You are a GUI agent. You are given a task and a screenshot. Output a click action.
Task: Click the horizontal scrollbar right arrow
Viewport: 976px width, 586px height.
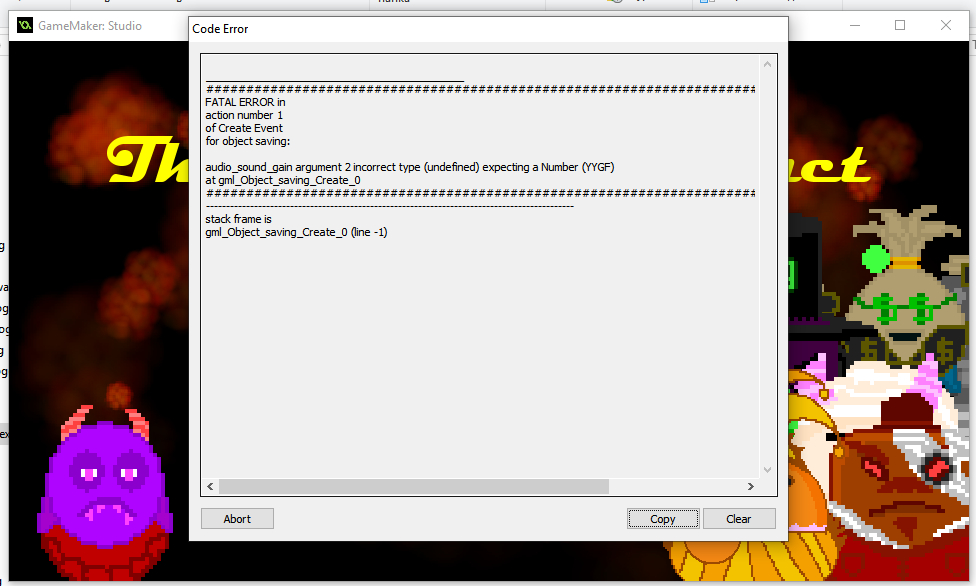coord(751,486)
